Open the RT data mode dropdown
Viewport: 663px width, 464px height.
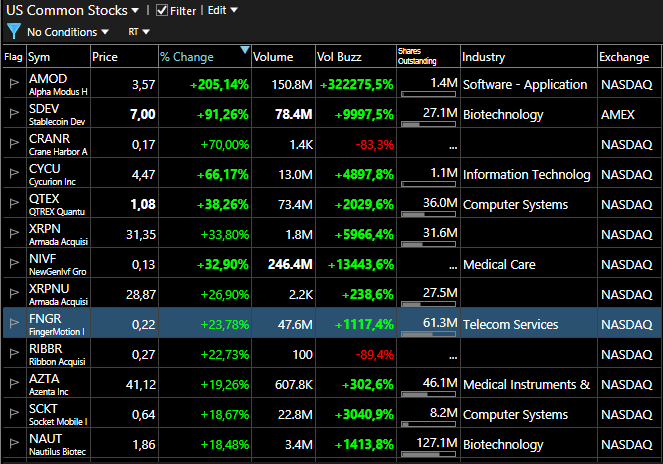(139, 32)
